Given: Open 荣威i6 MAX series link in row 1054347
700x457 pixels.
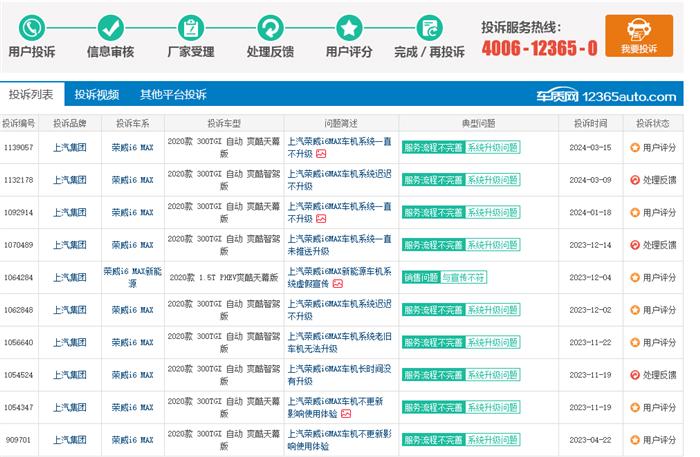Looking at the screenshot, I should [133, 407].
